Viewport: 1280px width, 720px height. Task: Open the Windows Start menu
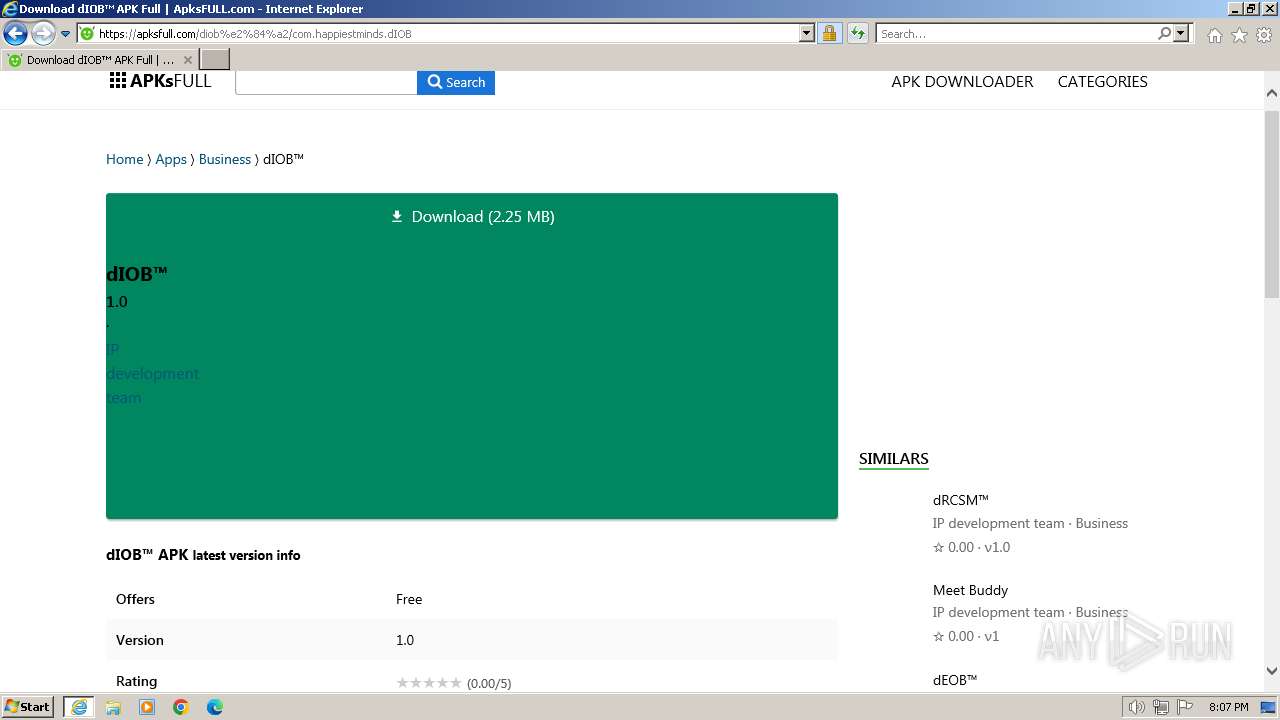click(x=28, y=706)
